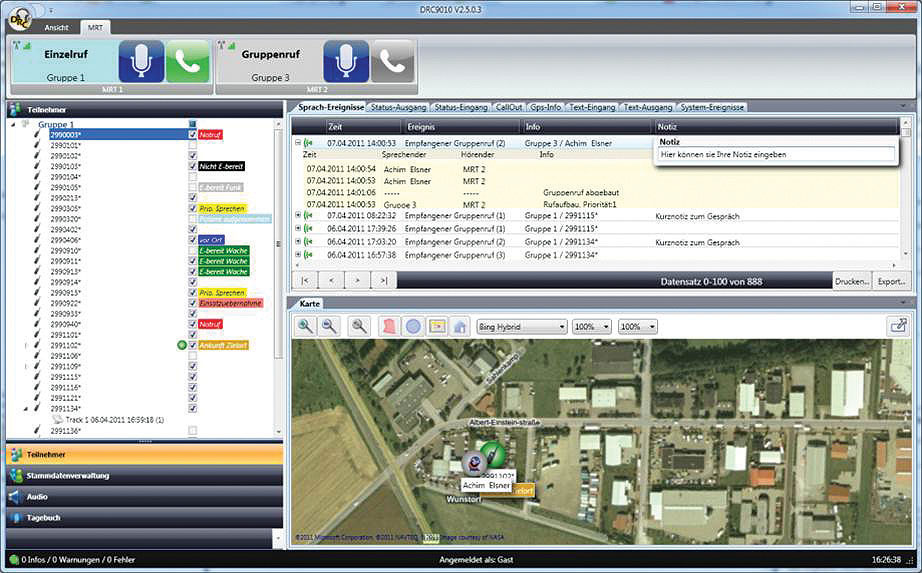
Task: Click the gray phone button for MRT 2
Action: [x=392, y=61]
